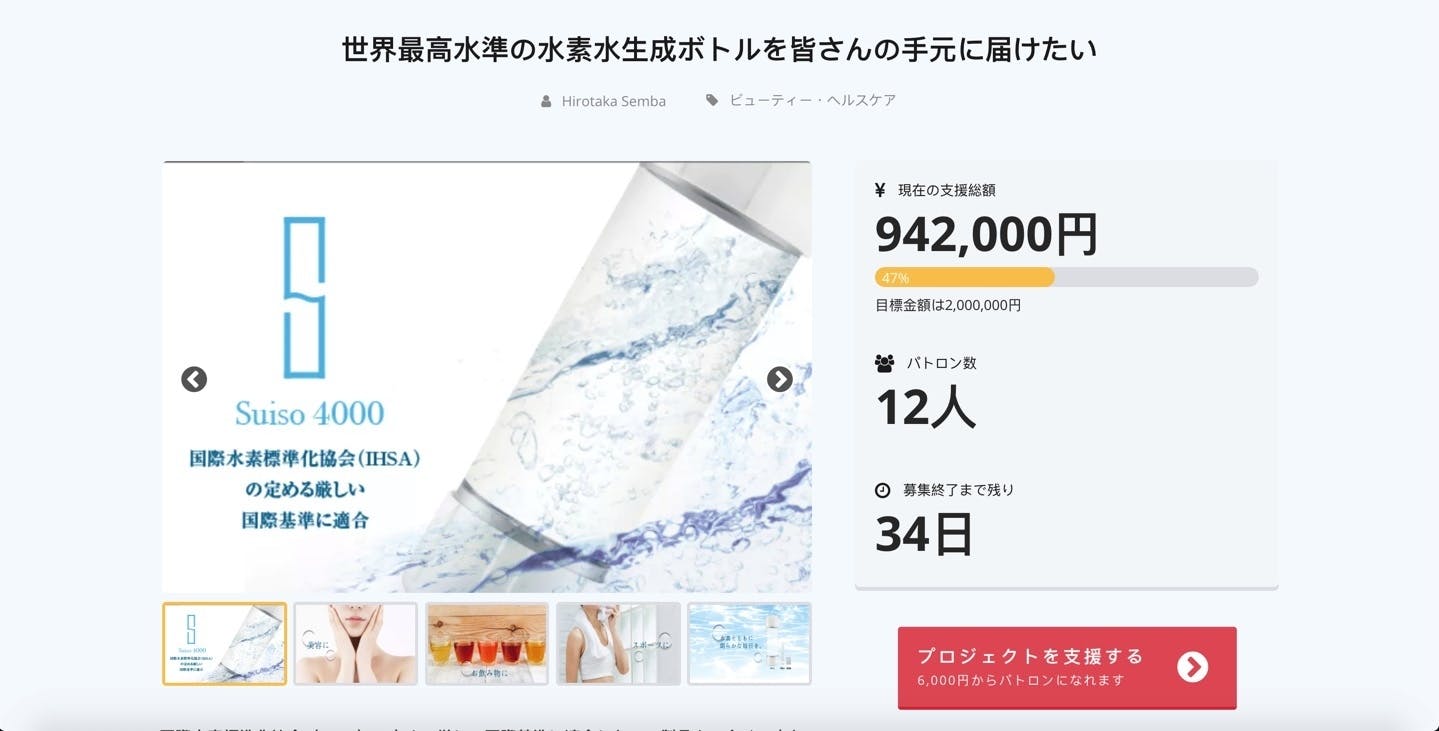Image resolution: width=1439 pixels, height=731 pixels.
Task: Click the patrons group icon next to パトロン数
Action: pyautogui.click(x=885, y=363)
